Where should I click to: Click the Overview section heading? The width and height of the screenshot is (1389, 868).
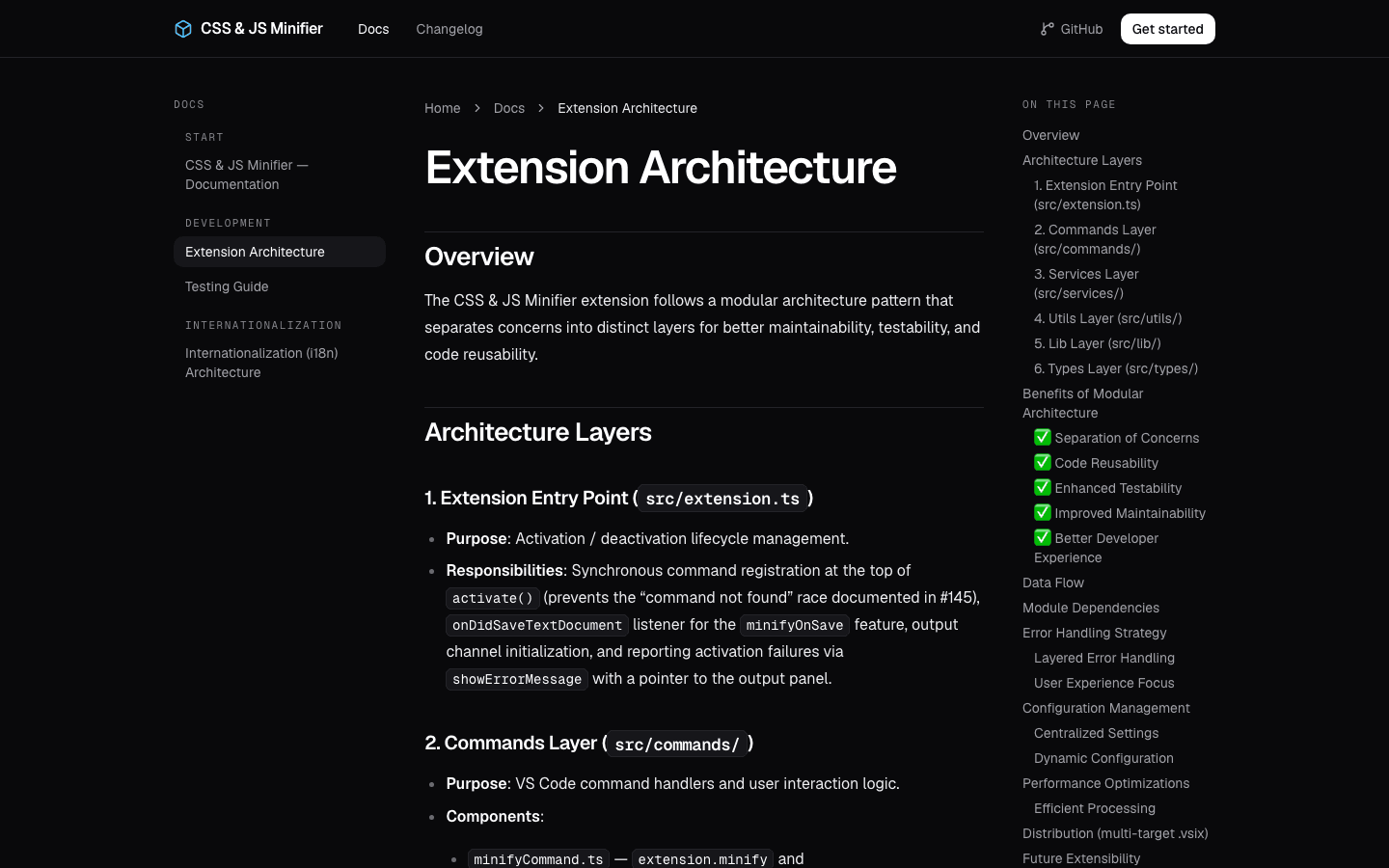[479, 257]
